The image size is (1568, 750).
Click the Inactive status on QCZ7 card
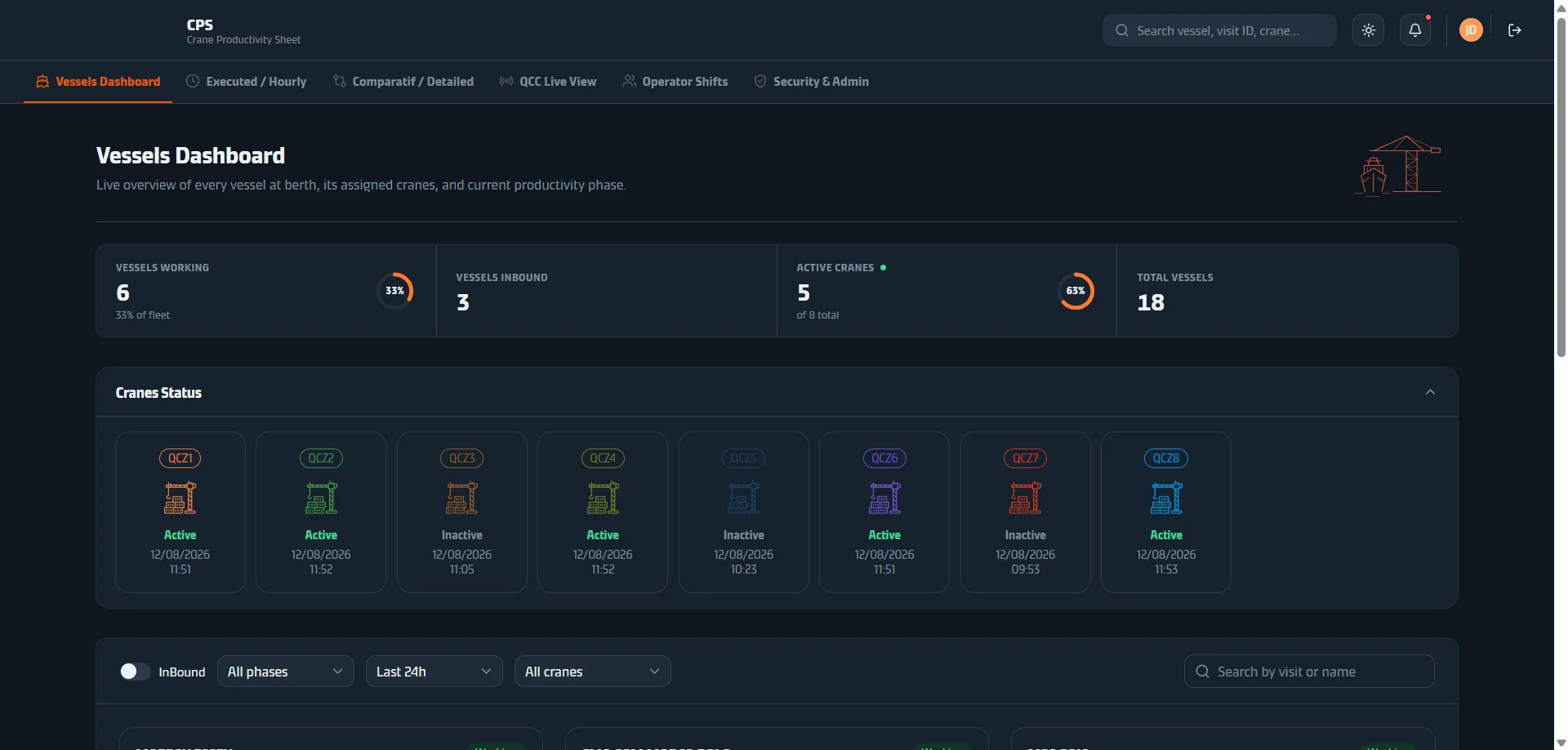(1026, 535)
